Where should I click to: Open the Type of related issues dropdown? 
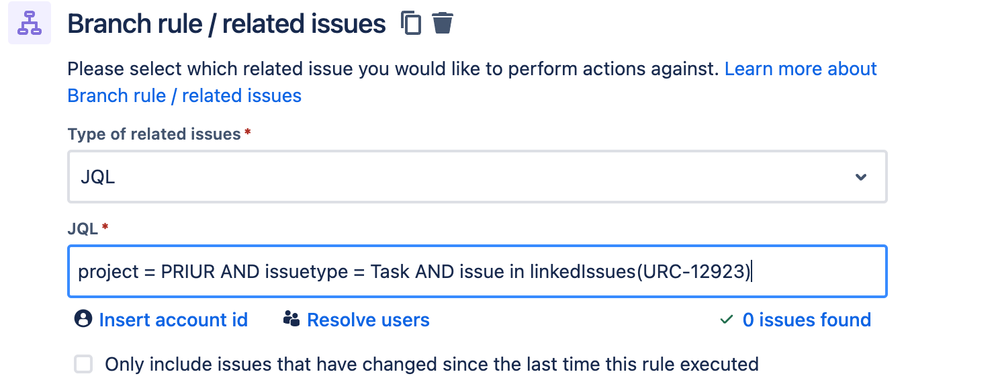[477, 177]
